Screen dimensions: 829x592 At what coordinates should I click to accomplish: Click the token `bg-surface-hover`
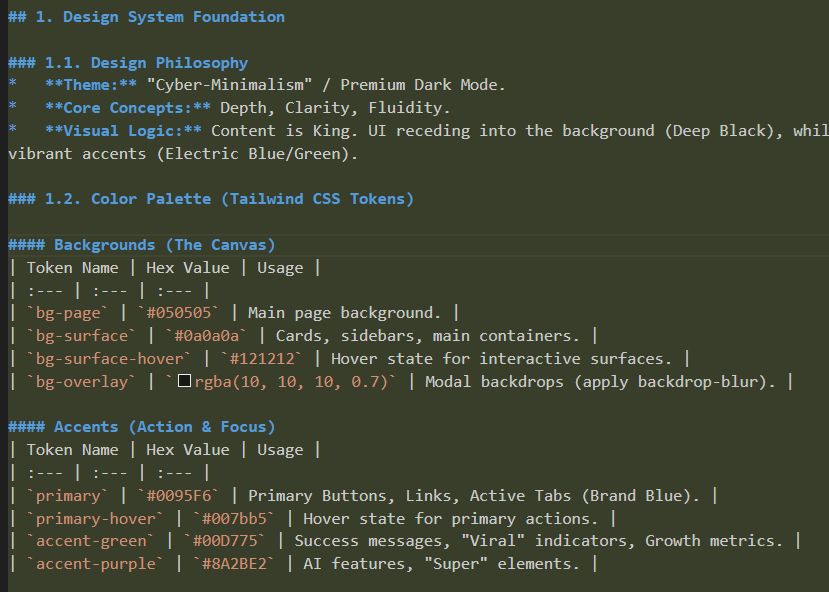tap(109, 359)
